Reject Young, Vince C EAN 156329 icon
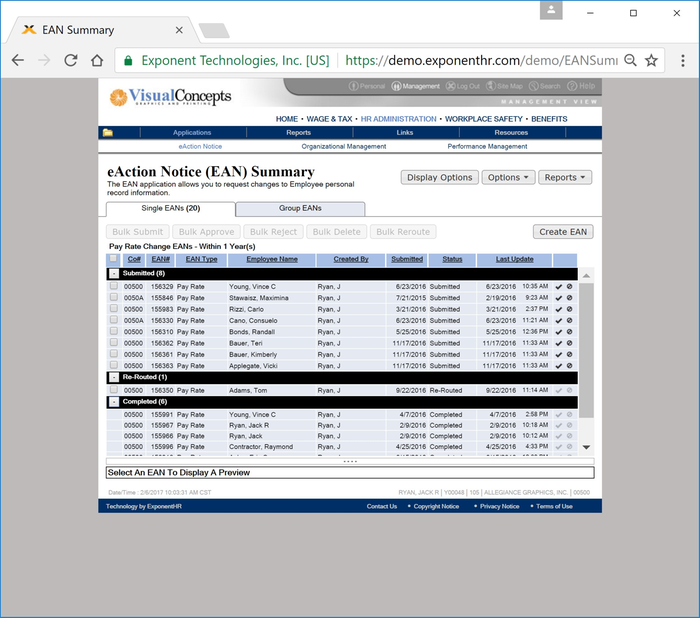This screenshot has height=618, width=700. (570, 286)
